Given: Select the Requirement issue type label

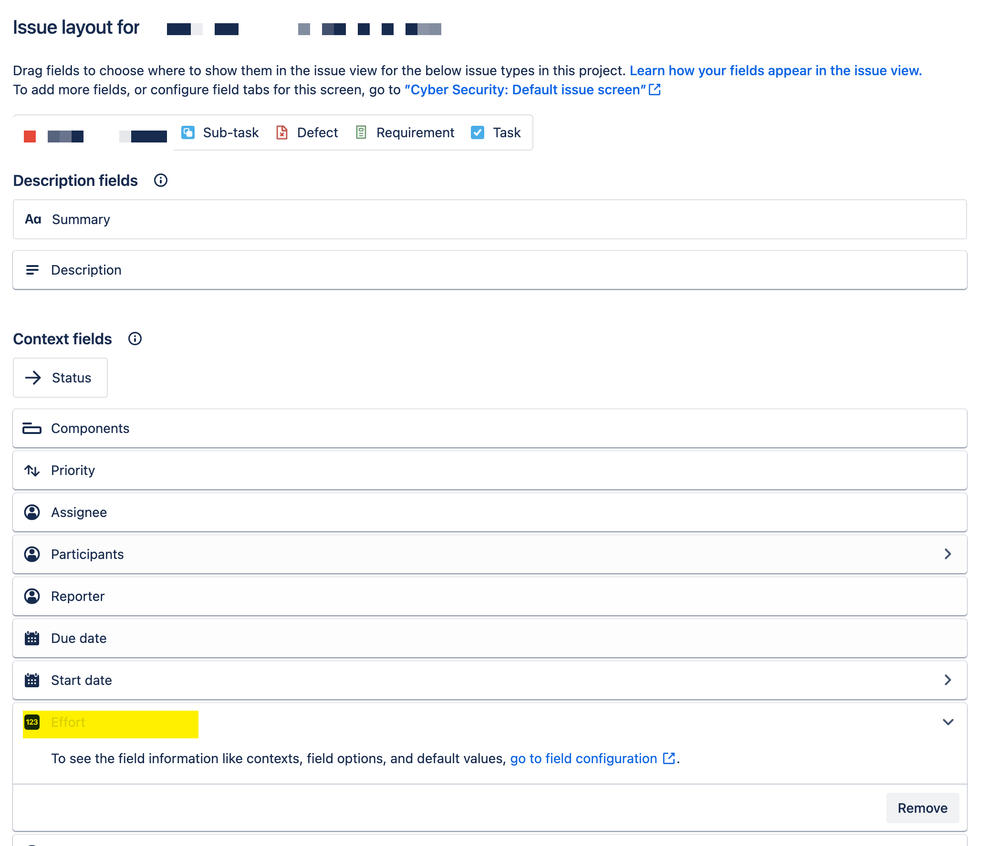Looking at the screenshot, I should pyautogui.click(x=415, y=133).
